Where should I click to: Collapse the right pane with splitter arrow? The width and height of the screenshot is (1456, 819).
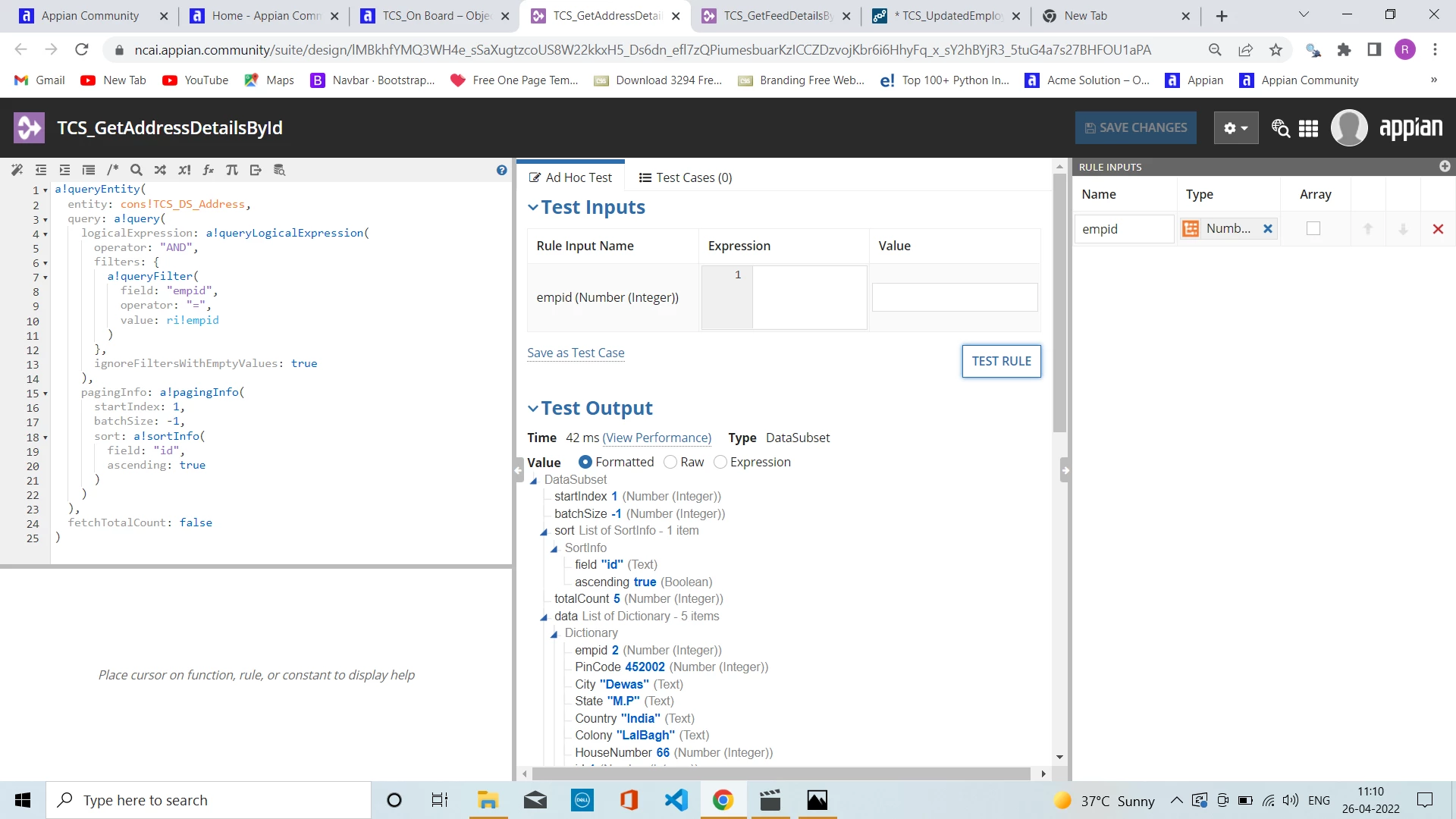(x=1065, y=470)
